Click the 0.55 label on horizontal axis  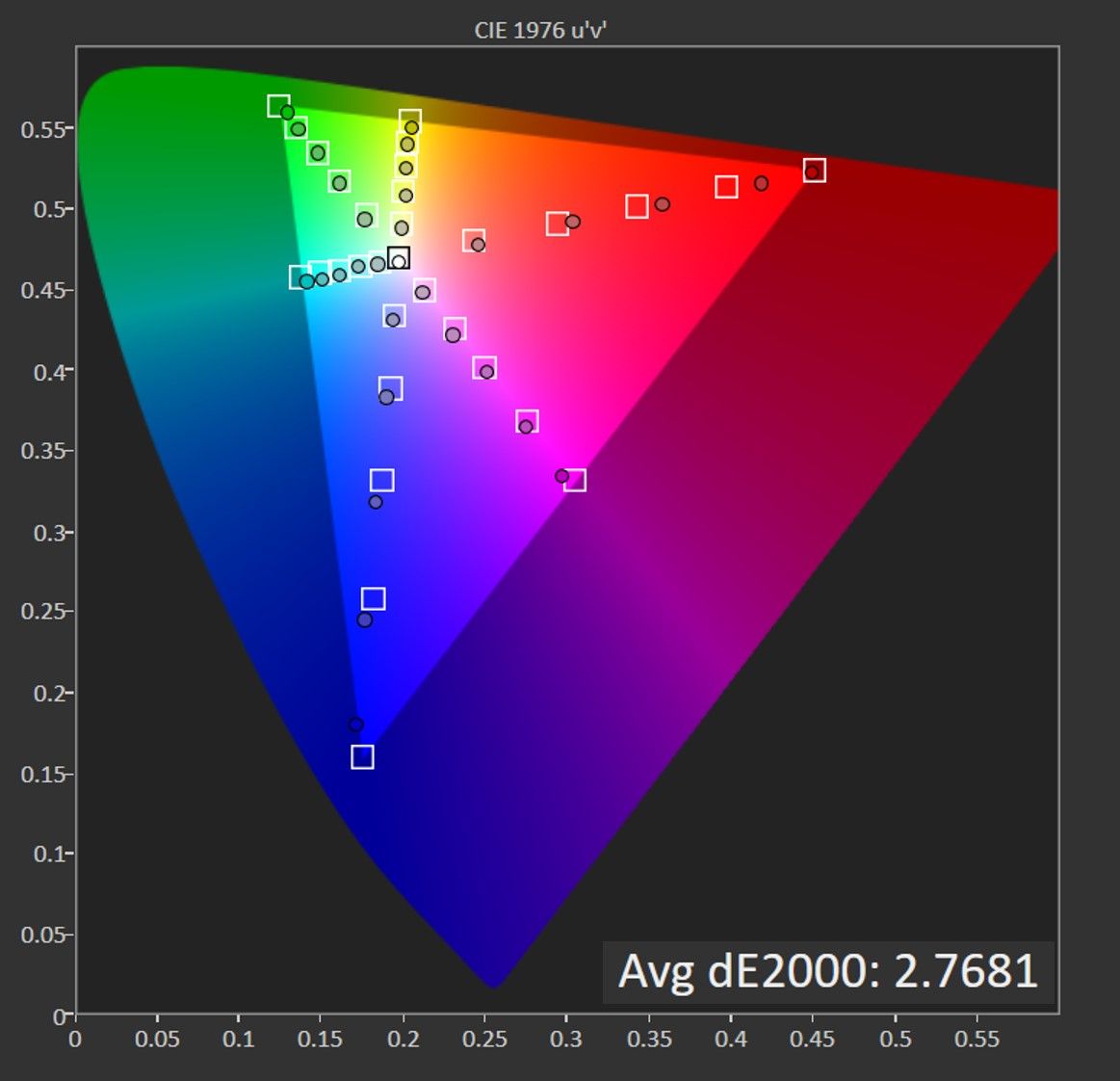pyautogui.click(x=977, y=1039)
